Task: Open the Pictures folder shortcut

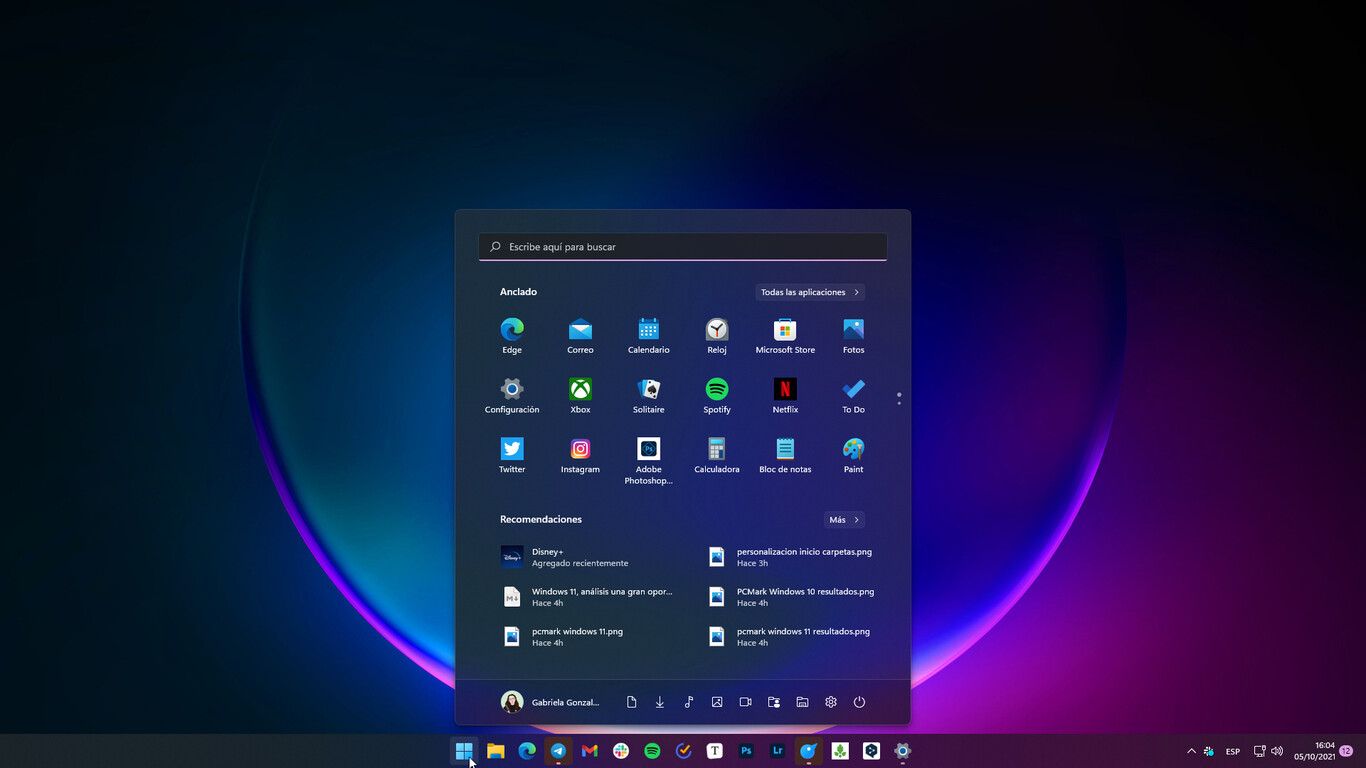Action: tap(716, 701)
